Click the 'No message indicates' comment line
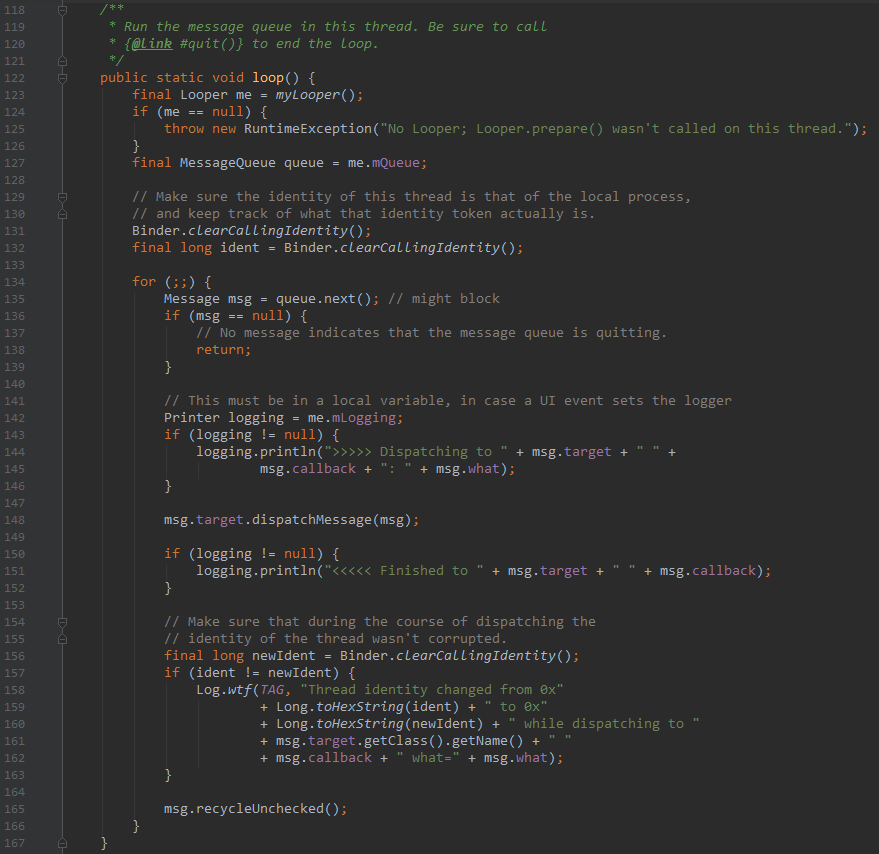Screen dimensions: 879x854 tap(431, 333)
